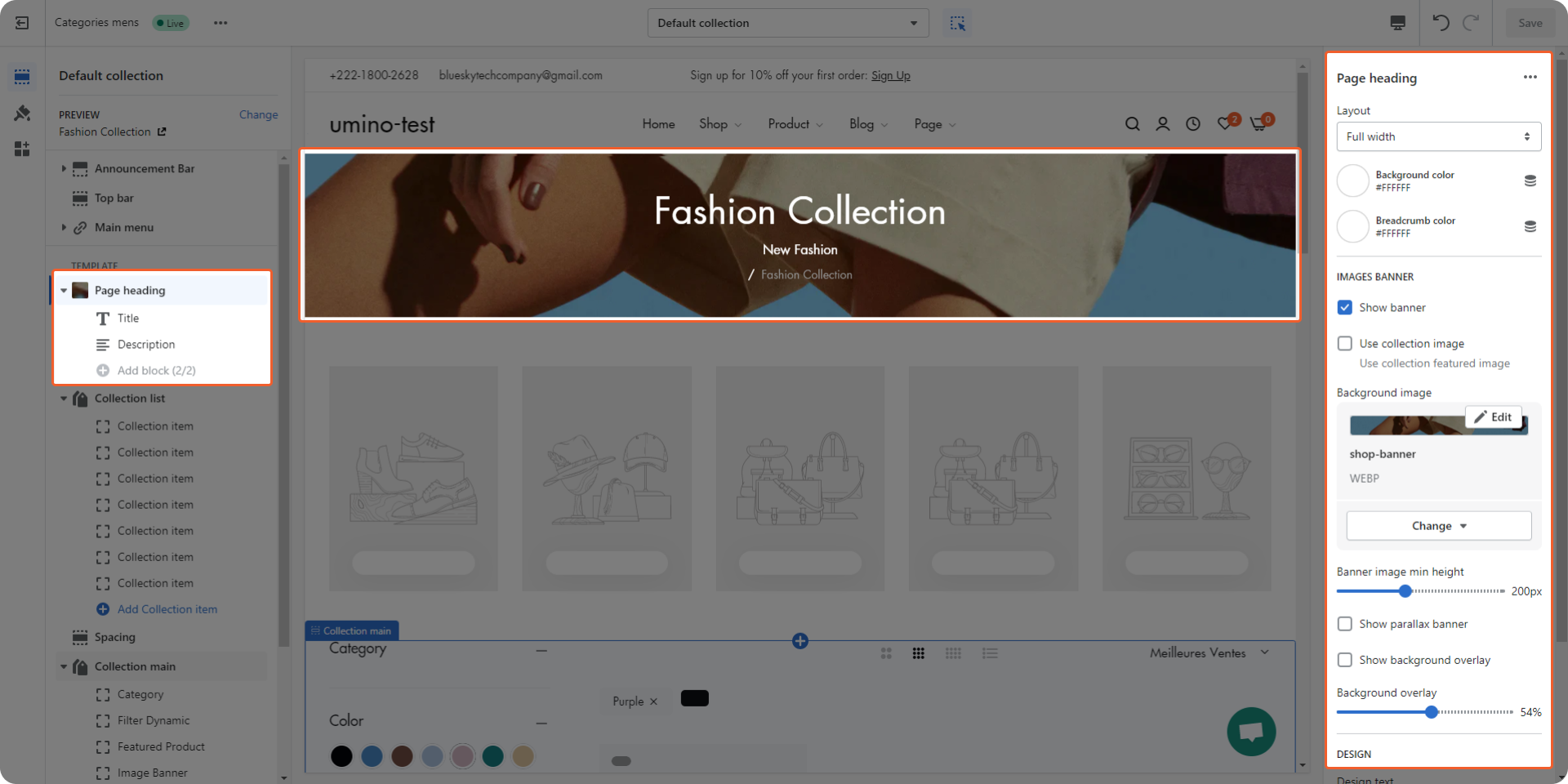Open Fashion Collection preview external link

(162, 131)
